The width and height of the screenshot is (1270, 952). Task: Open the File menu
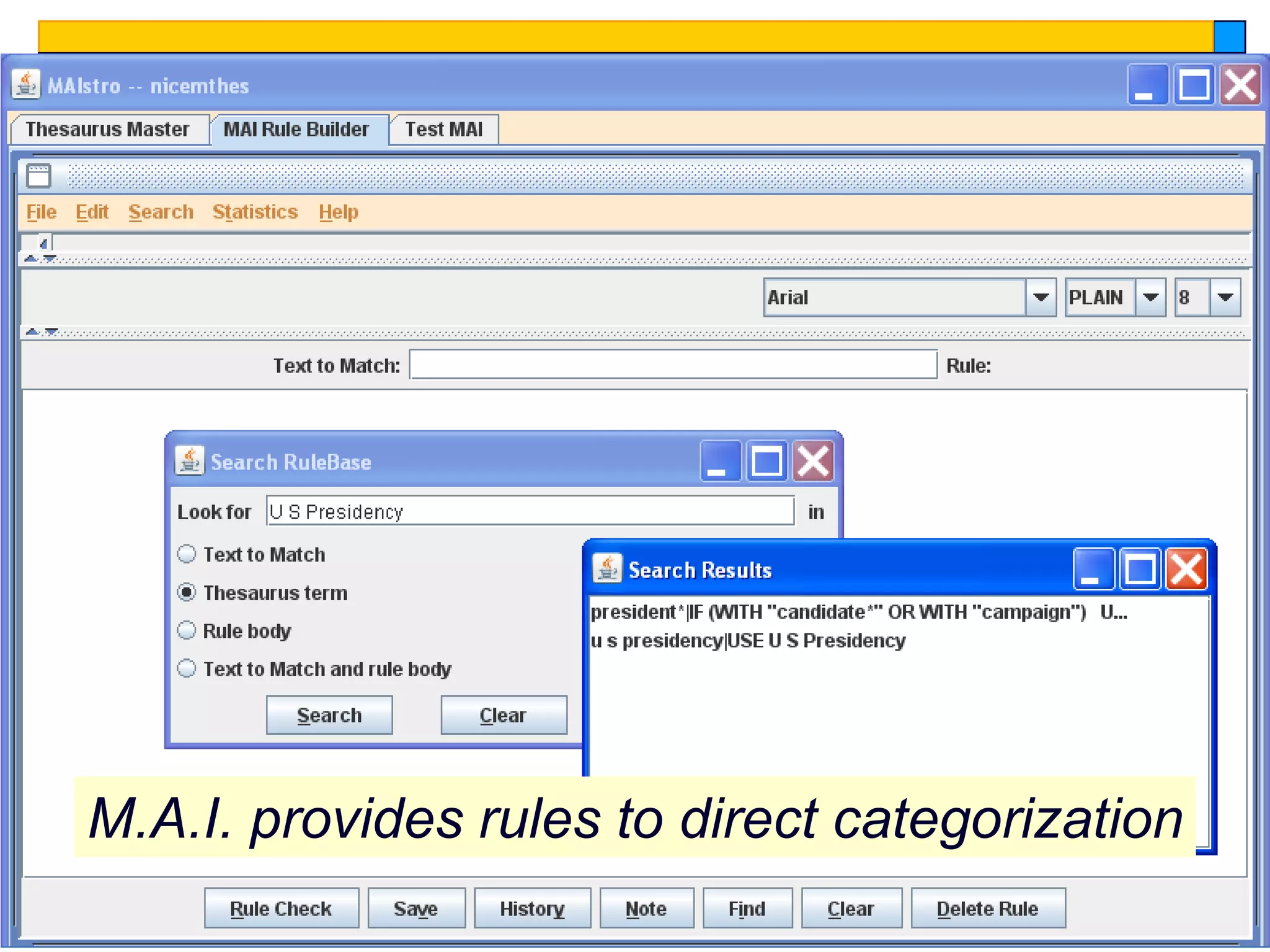(x=41, y=212)
